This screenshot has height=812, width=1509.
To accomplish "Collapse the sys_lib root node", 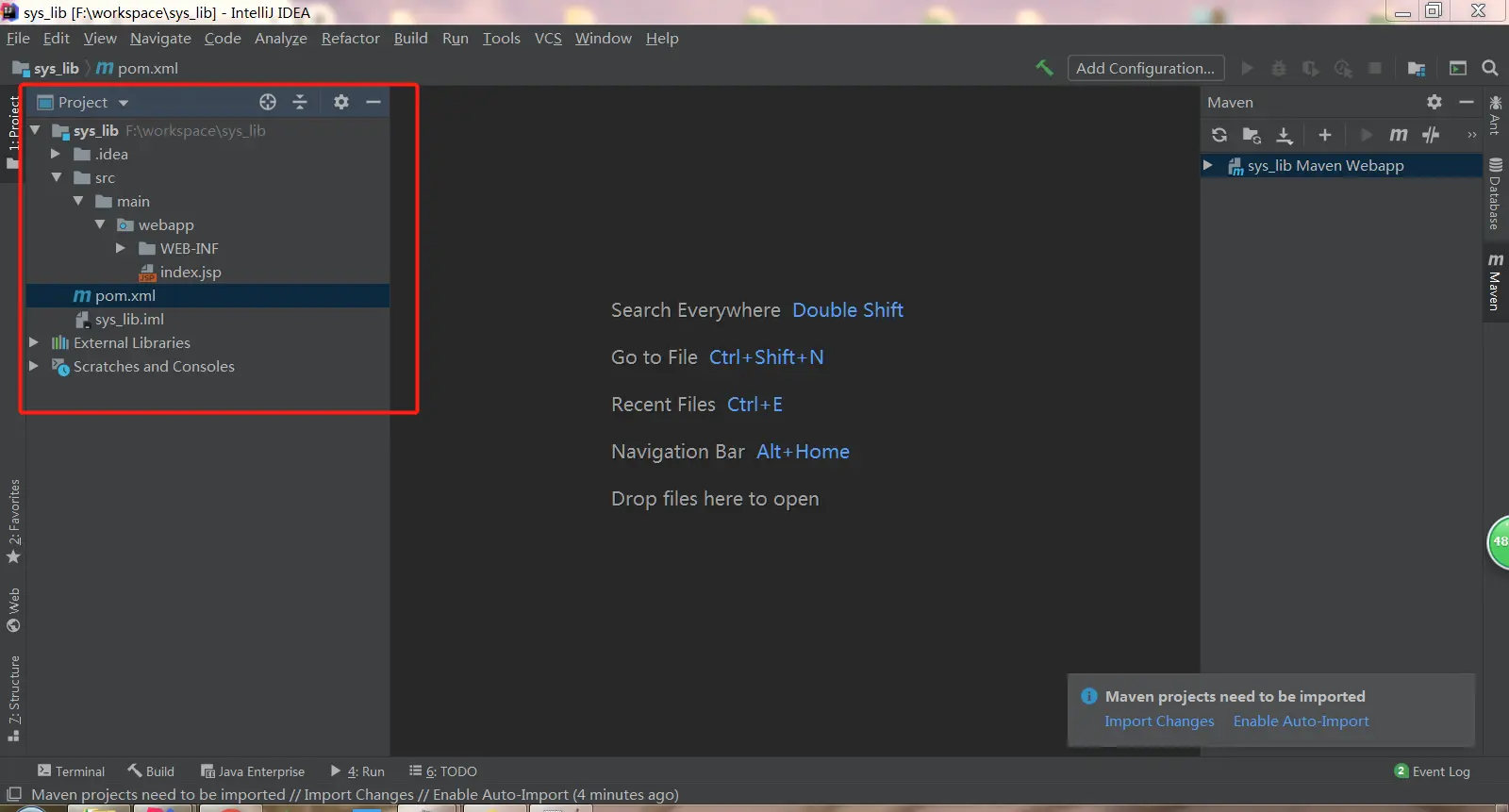I will tap(35, 130).
